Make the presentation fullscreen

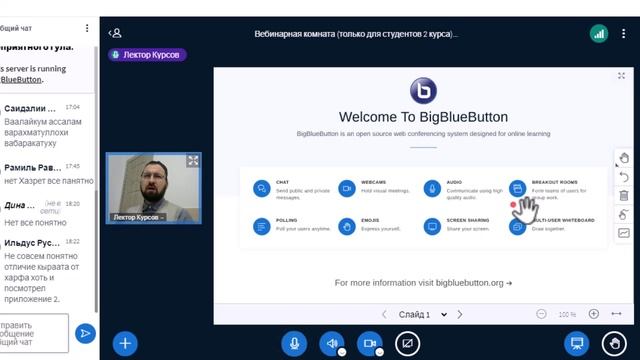621,76
